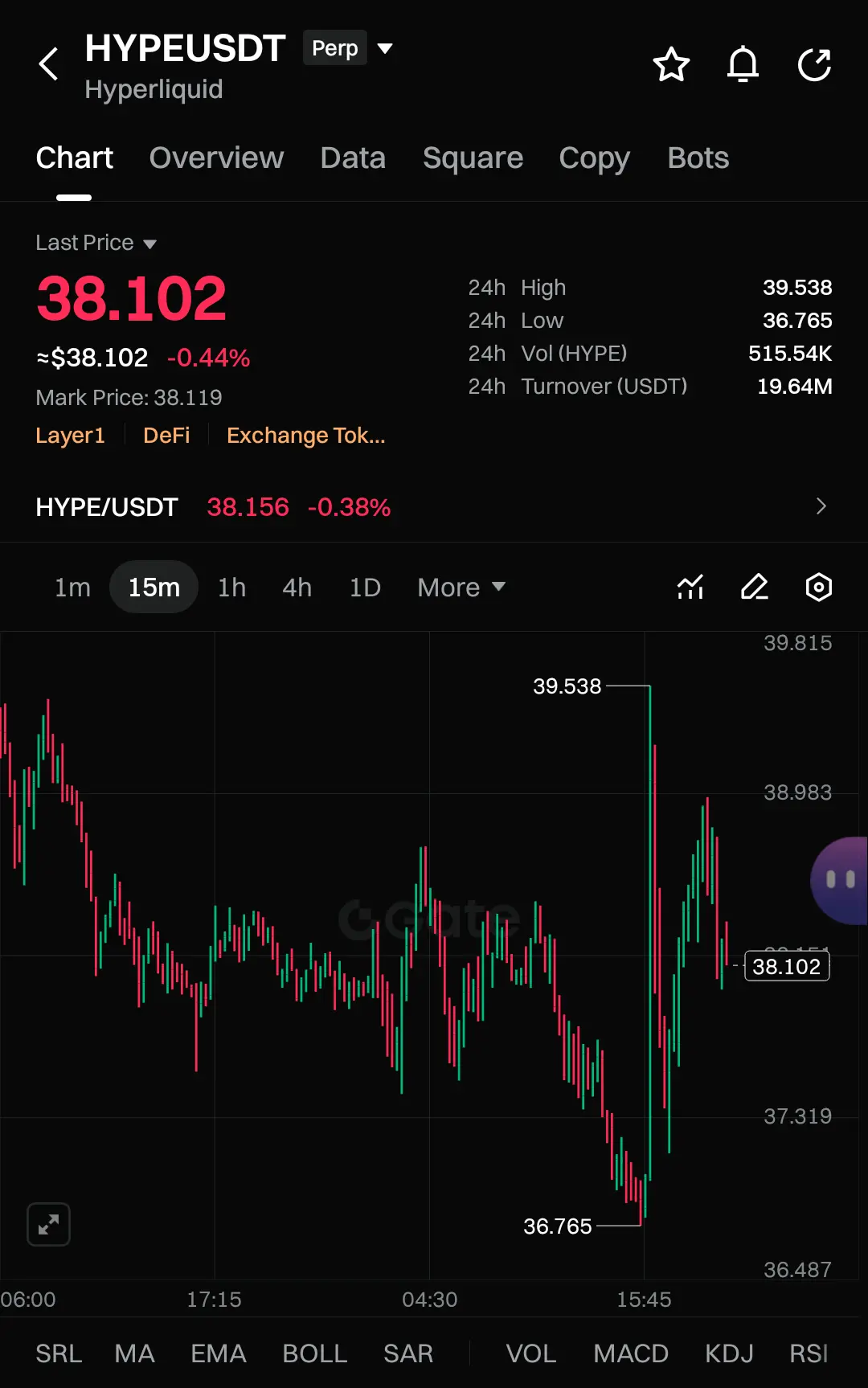The width and height of the screenshot is (868, 1388).
Task: Select 1D timeframe
Action: tap(365, 588)
